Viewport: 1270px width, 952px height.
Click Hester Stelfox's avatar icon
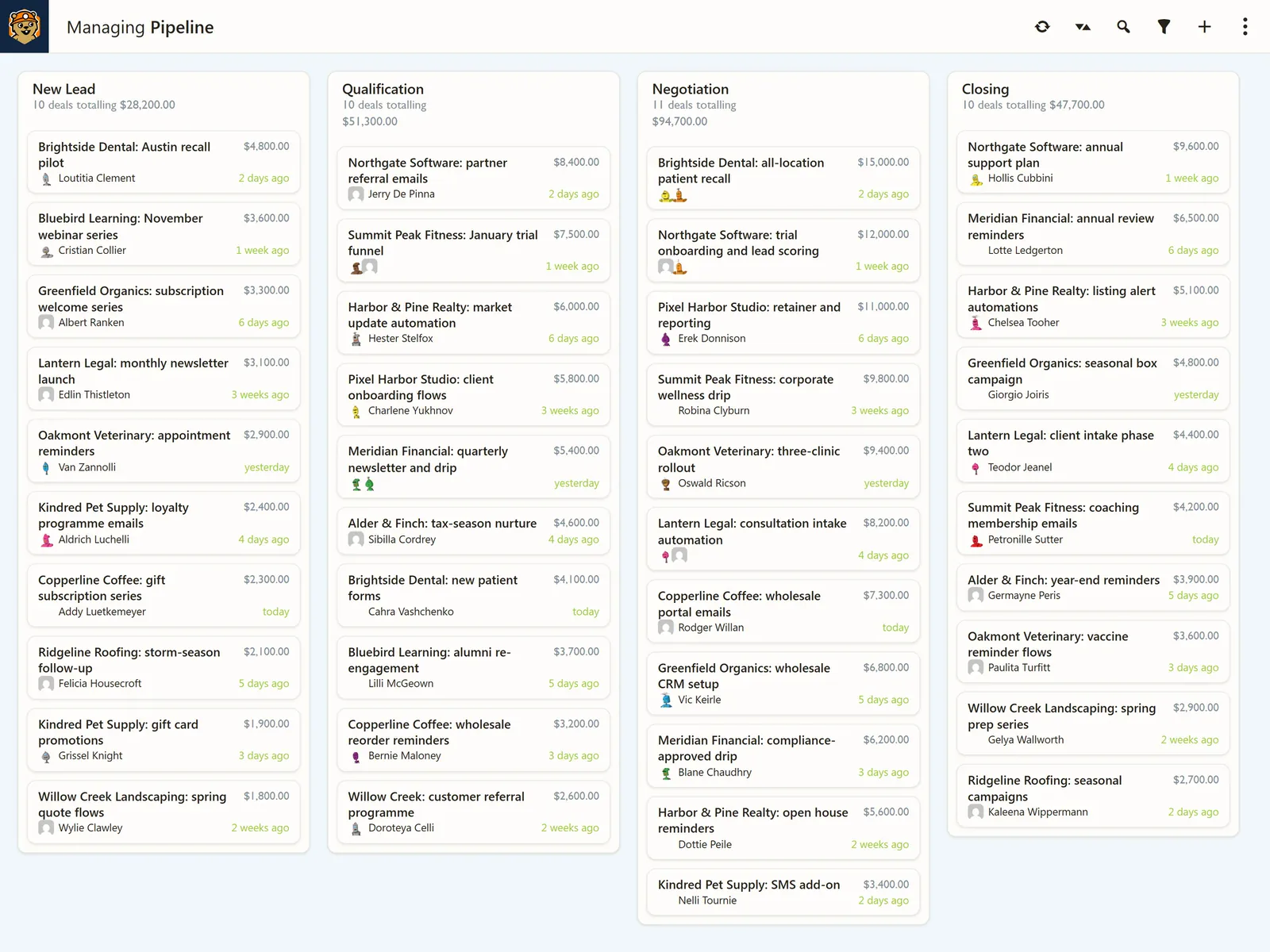356,339
